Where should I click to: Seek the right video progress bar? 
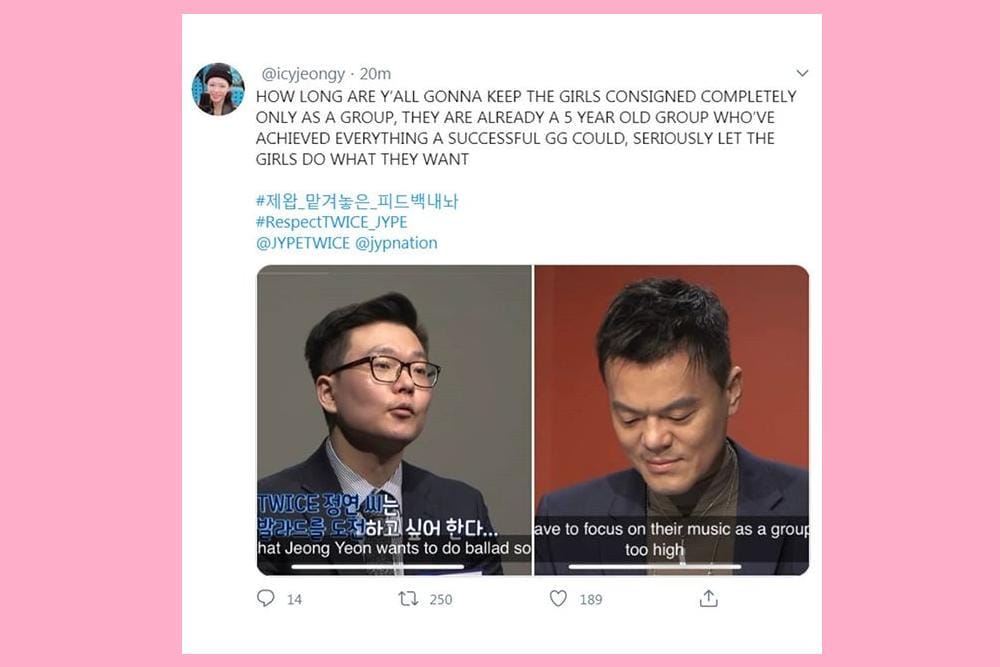tap(655, 566)
